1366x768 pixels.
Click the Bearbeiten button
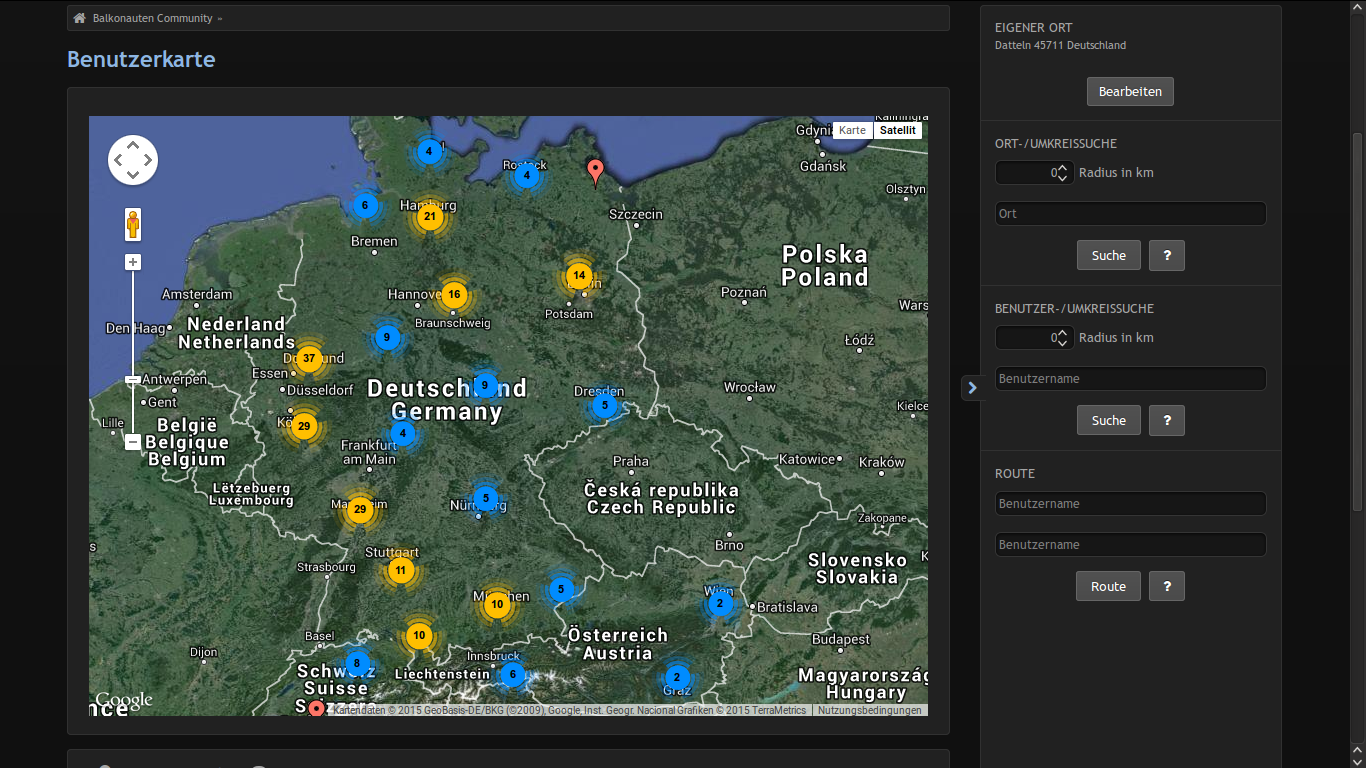(x=1130, y=91)
